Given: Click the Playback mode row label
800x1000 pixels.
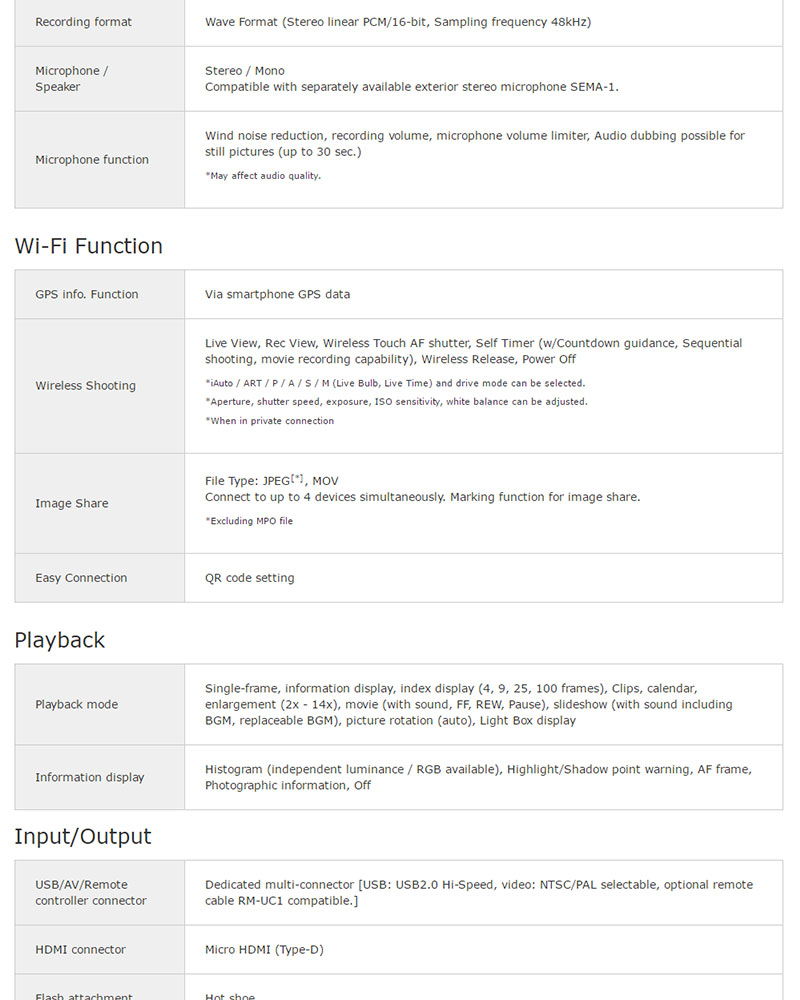Looking at the screenshot, I should [x=76, y=705].
